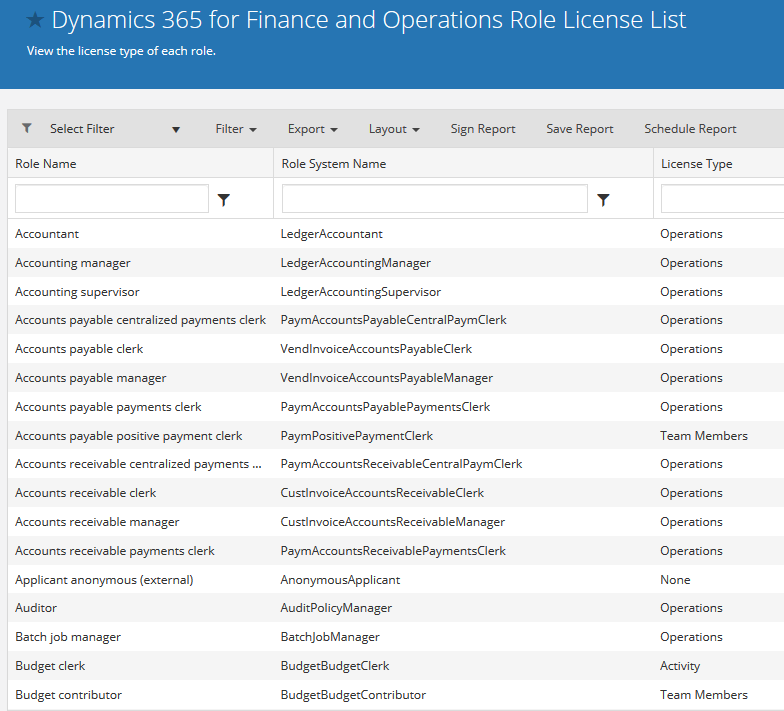The image size is (784, 711).
Task: Click the BatchJobManager cell
Action: coord(330,637)
